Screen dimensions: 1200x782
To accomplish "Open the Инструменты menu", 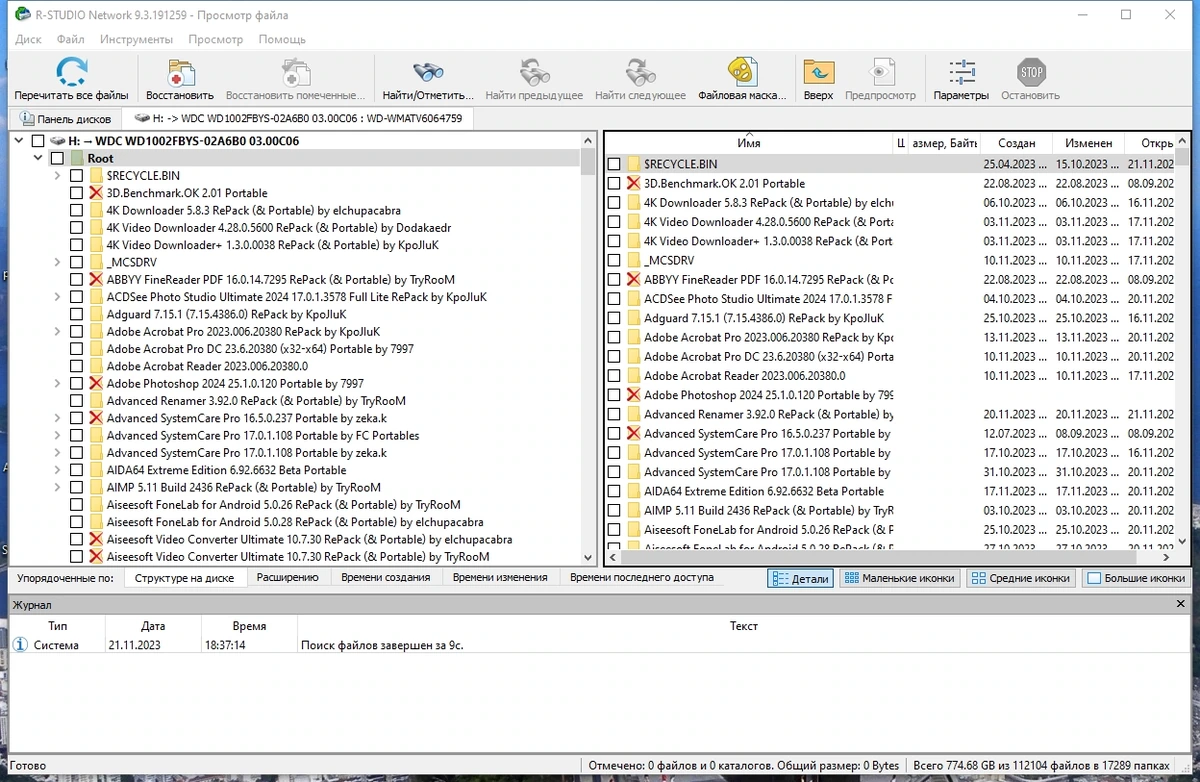I will click(136, 39).
